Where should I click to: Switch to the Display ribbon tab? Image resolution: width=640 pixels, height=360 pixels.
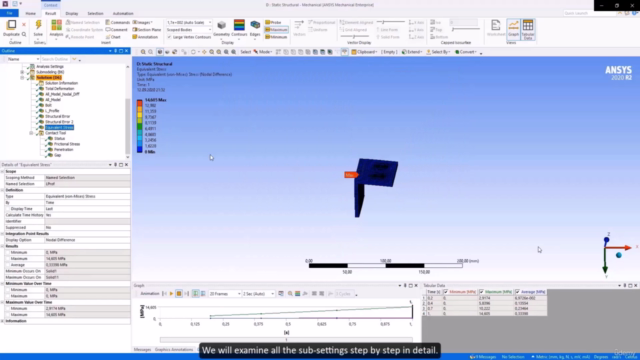[x=72, y=13]
